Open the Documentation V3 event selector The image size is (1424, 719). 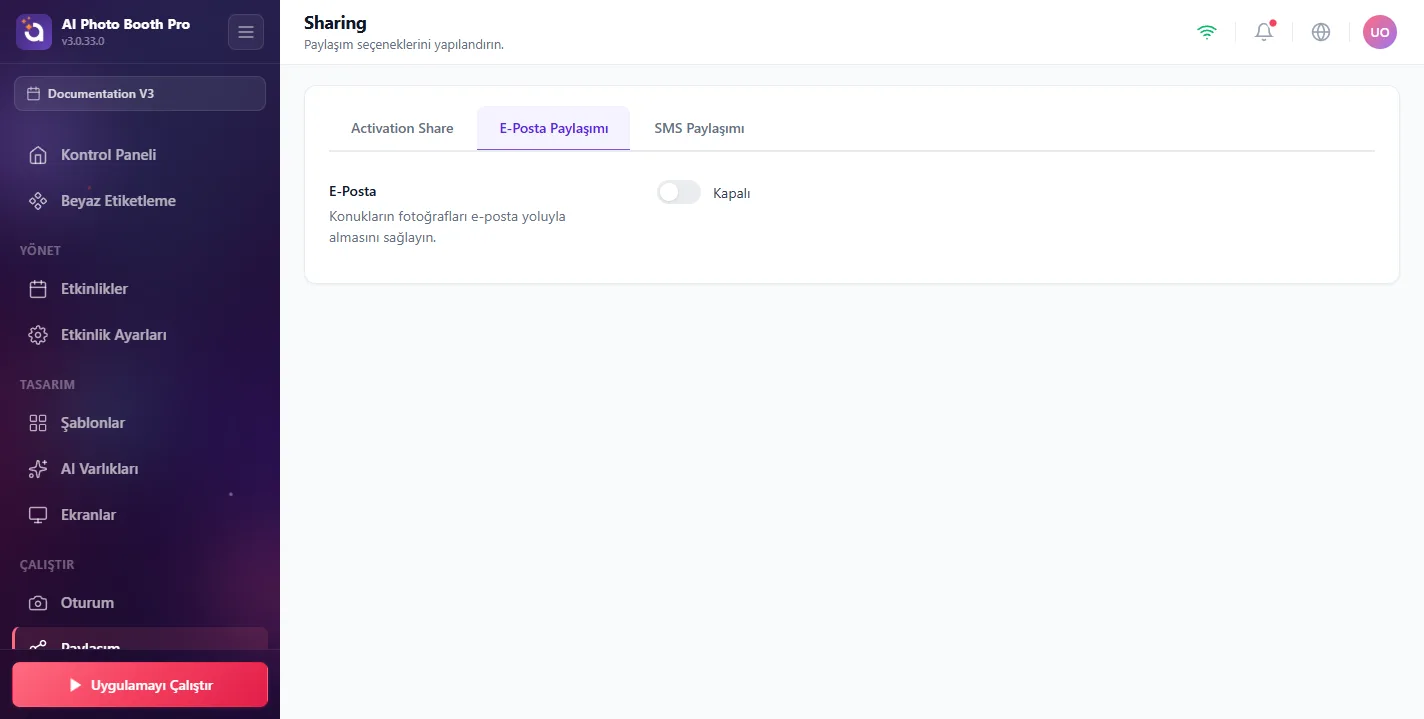[x=140, y=93]
